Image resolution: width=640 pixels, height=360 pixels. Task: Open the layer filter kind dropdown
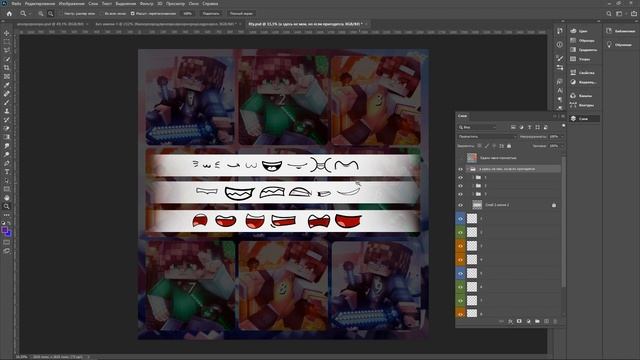point(478,127)
